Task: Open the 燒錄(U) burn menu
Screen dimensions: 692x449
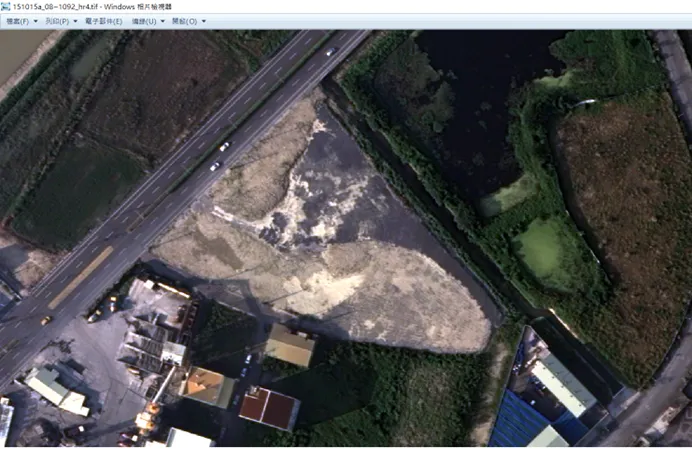Action: (144, 21)
